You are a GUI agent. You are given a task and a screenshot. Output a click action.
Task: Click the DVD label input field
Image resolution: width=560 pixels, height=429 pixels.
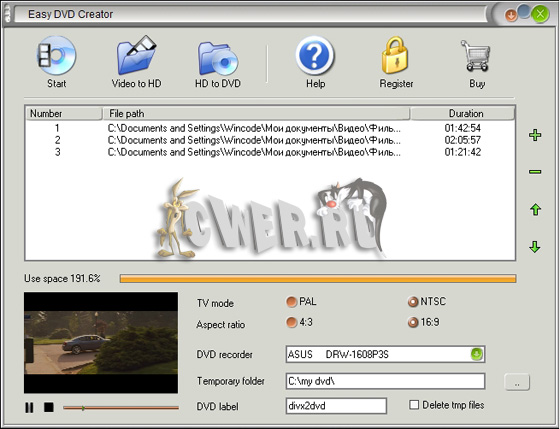click(x=336, y=406)
